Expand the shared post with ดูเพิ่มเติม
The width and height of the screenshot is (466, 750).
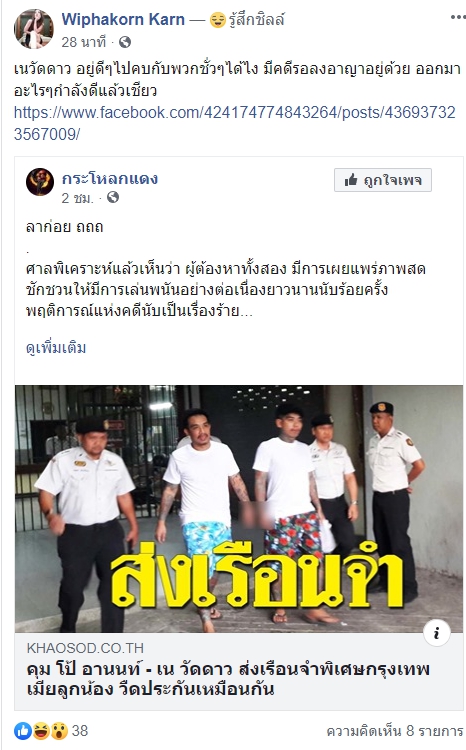pos(56,348)
